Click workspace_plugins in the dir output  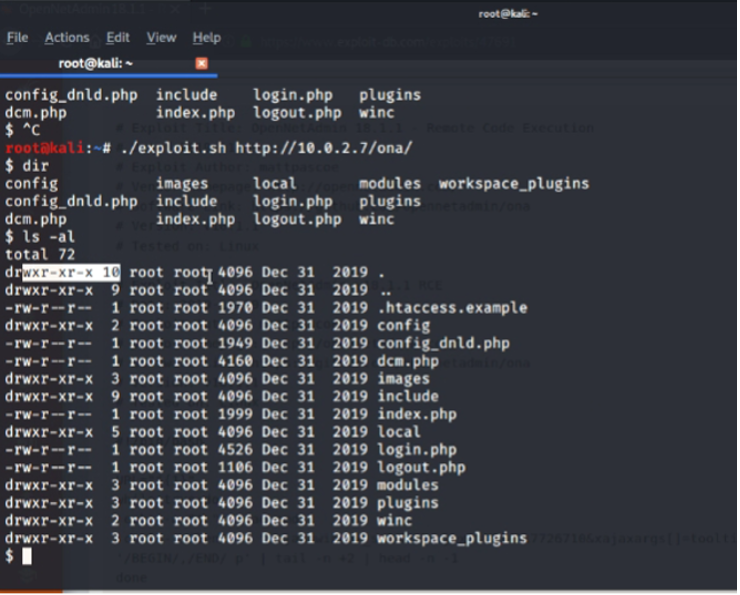coord(514,184)
